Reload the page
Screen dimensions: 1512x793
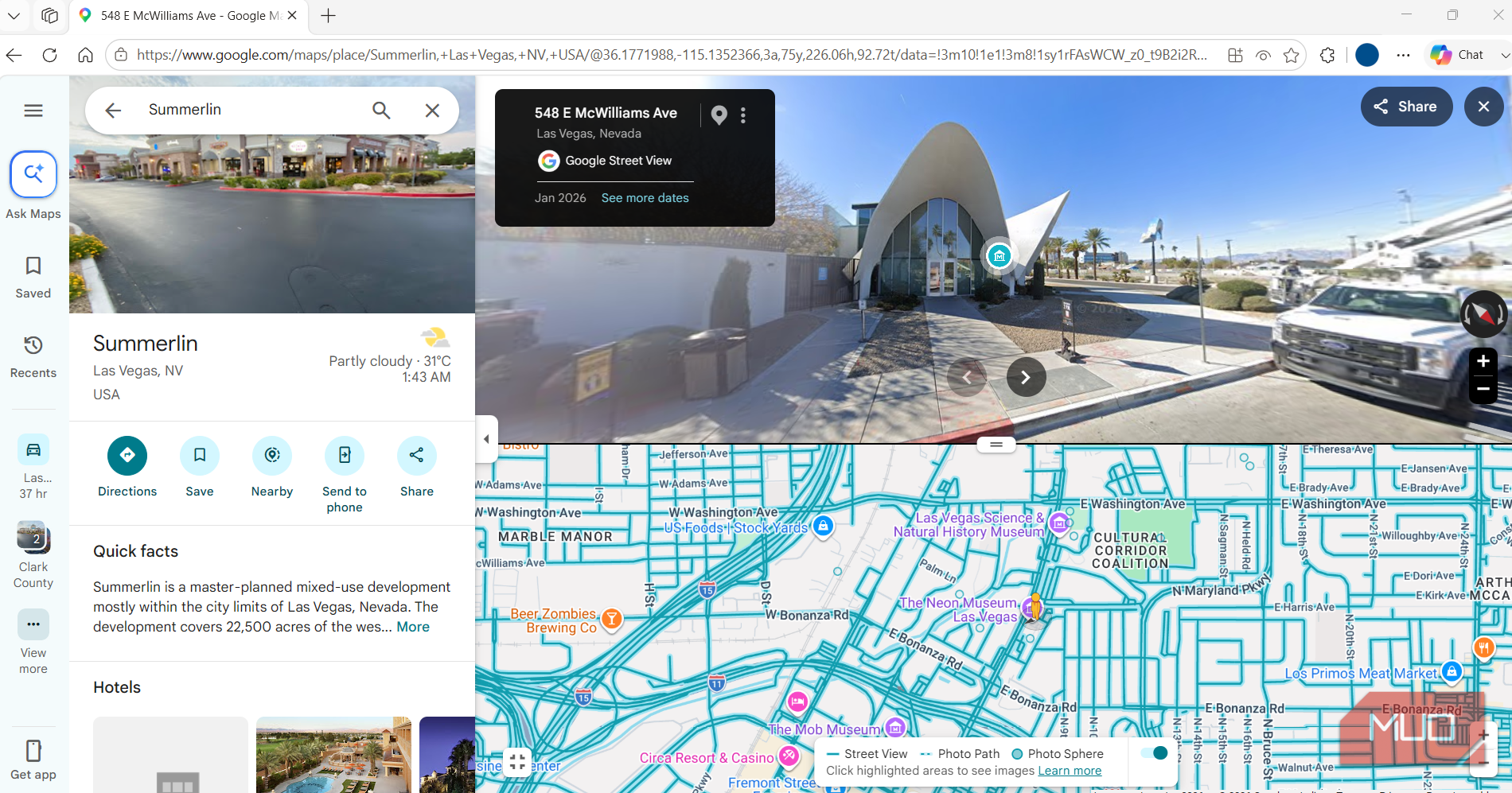click(49, 55)
